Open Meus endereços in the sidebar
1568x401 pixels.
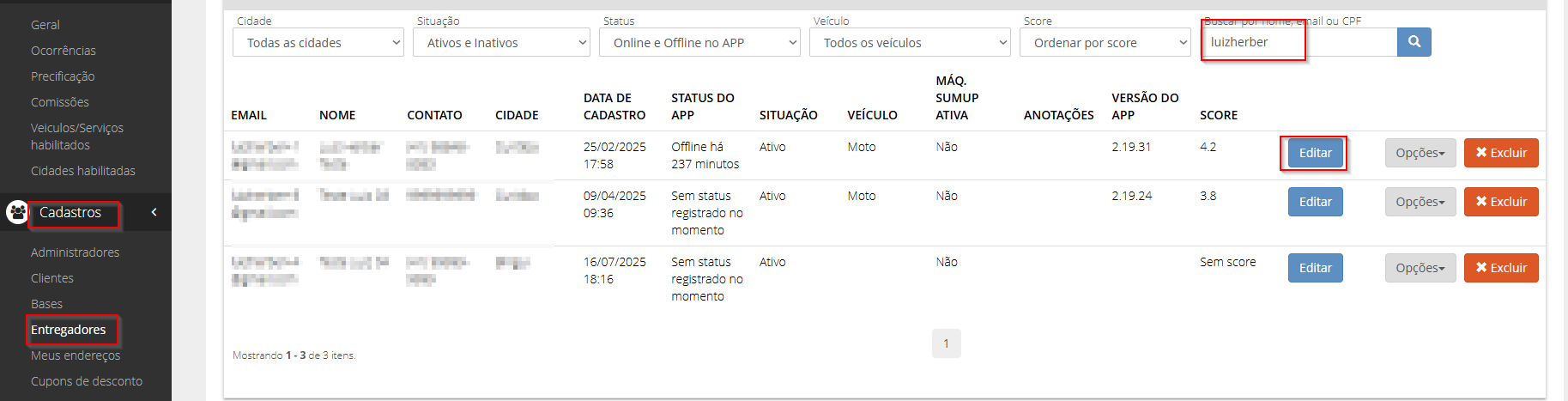click(x=76, y=355)
